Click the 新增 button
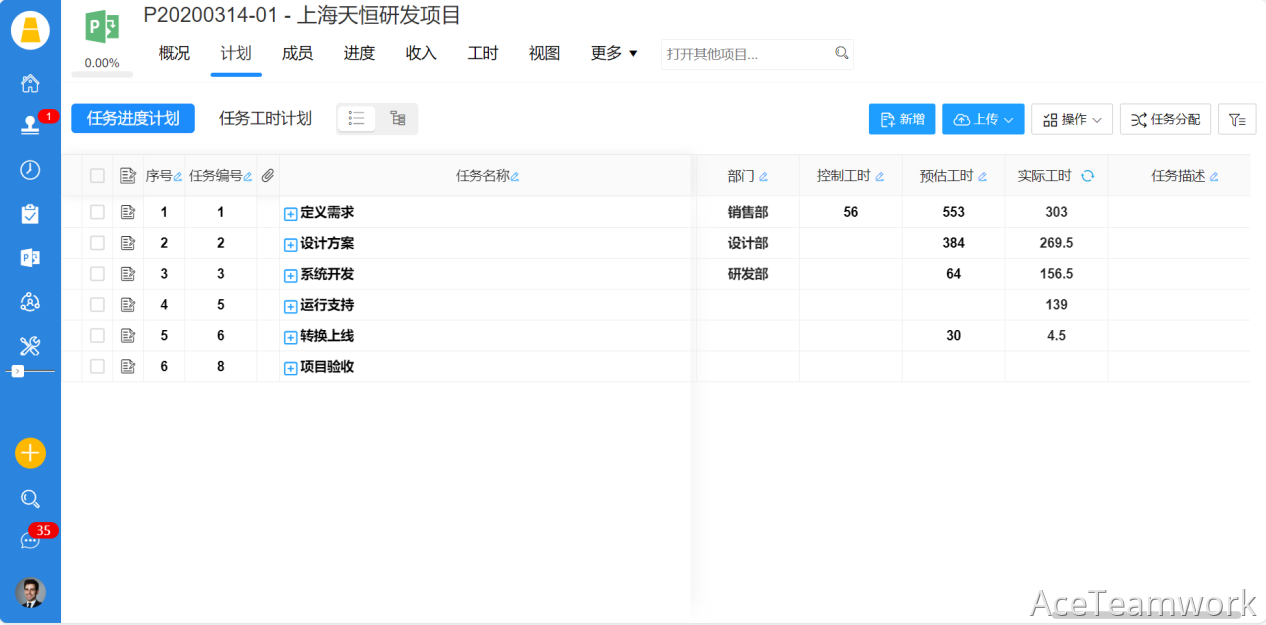This screenshot has width=1266, height=625. (x=902, y=120)
